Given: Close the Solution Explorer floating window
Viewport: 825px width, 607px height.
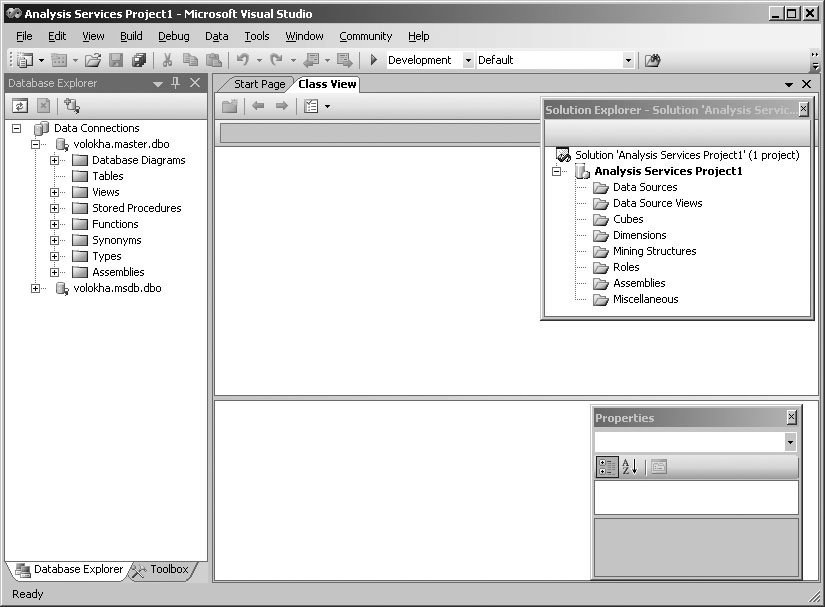Looking at the screenshot, I should click(x=803, y=110).
